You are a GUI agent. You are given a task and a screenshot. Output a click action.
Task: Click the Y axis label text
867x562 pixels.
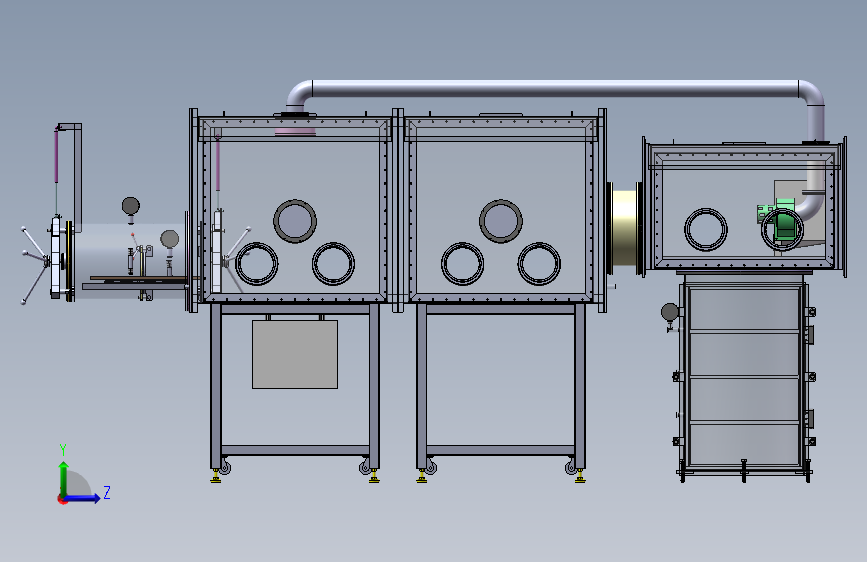pos(63,450)
